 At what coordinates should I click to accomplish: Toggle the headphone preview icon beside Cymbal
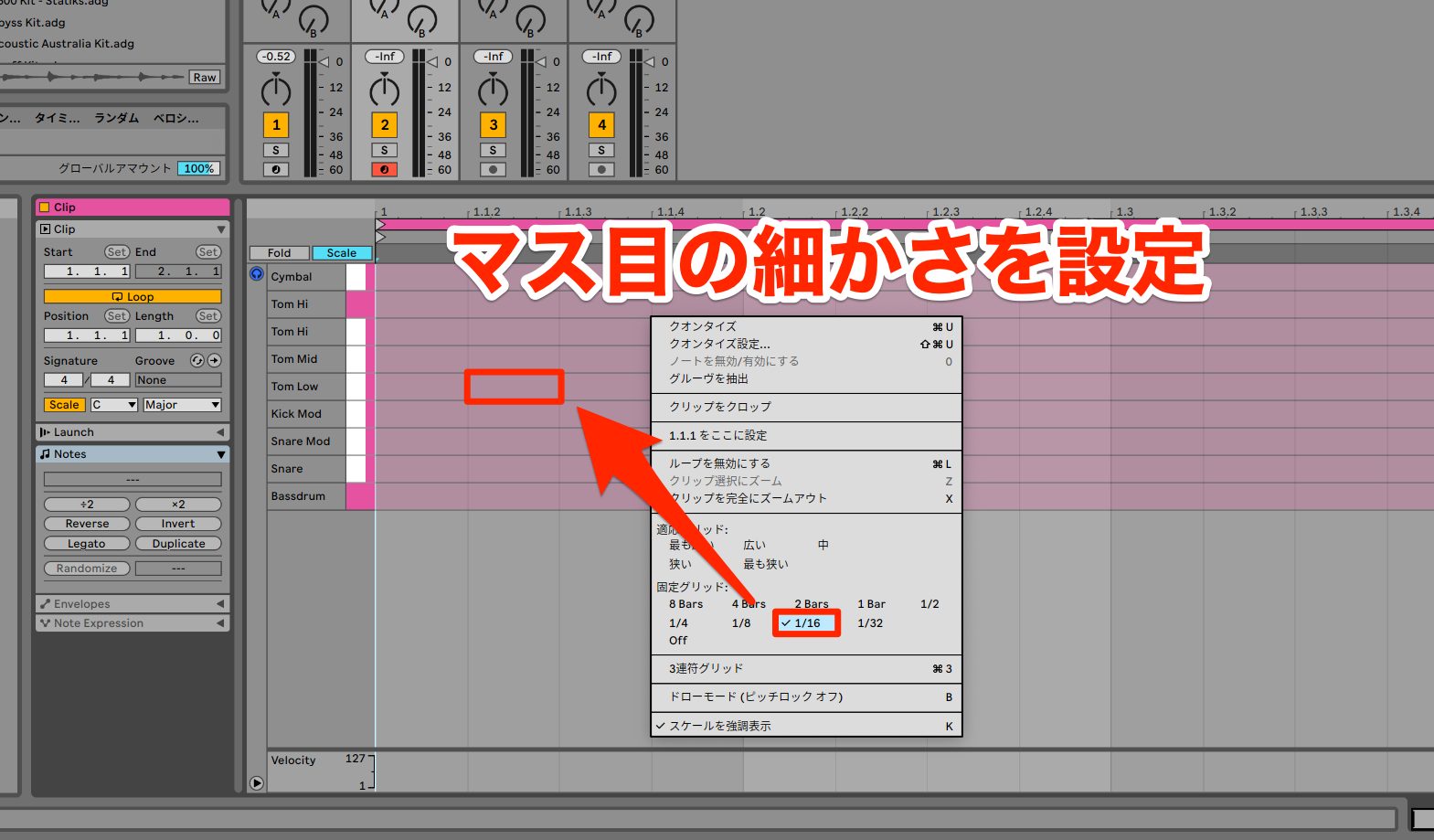(x=257, y=274)
